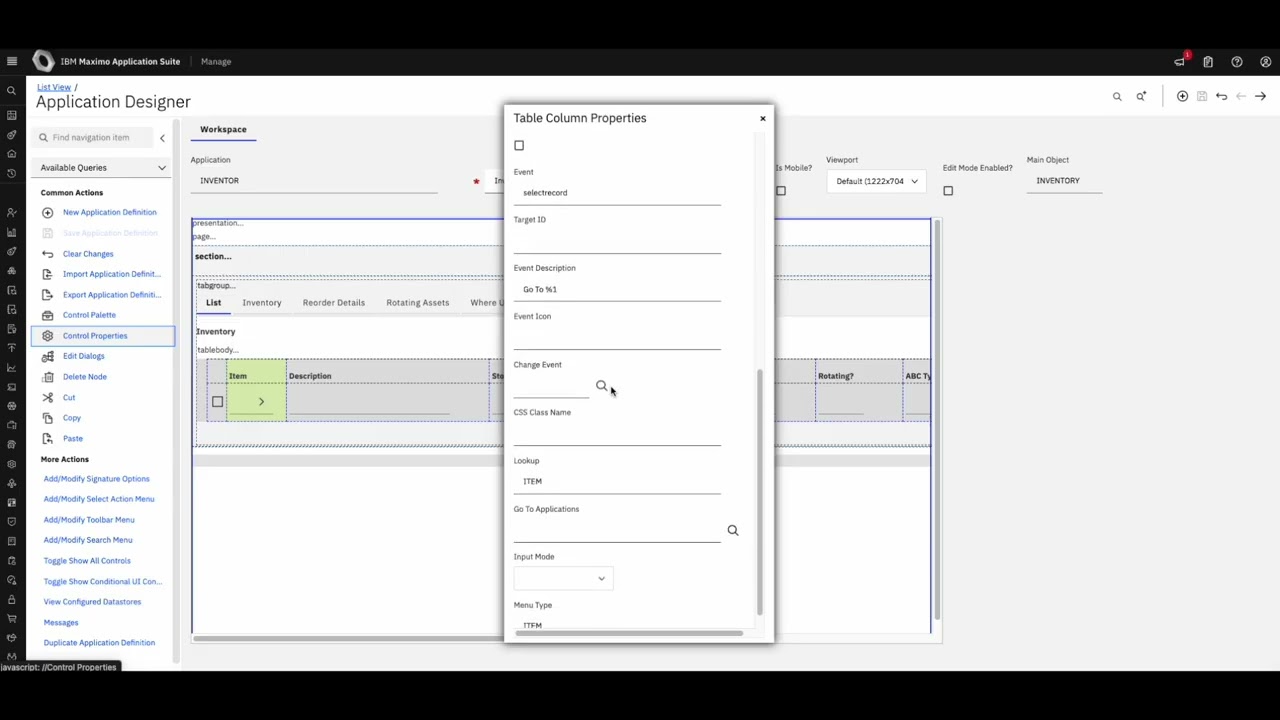Click the Import Application Definition icon

47,274
